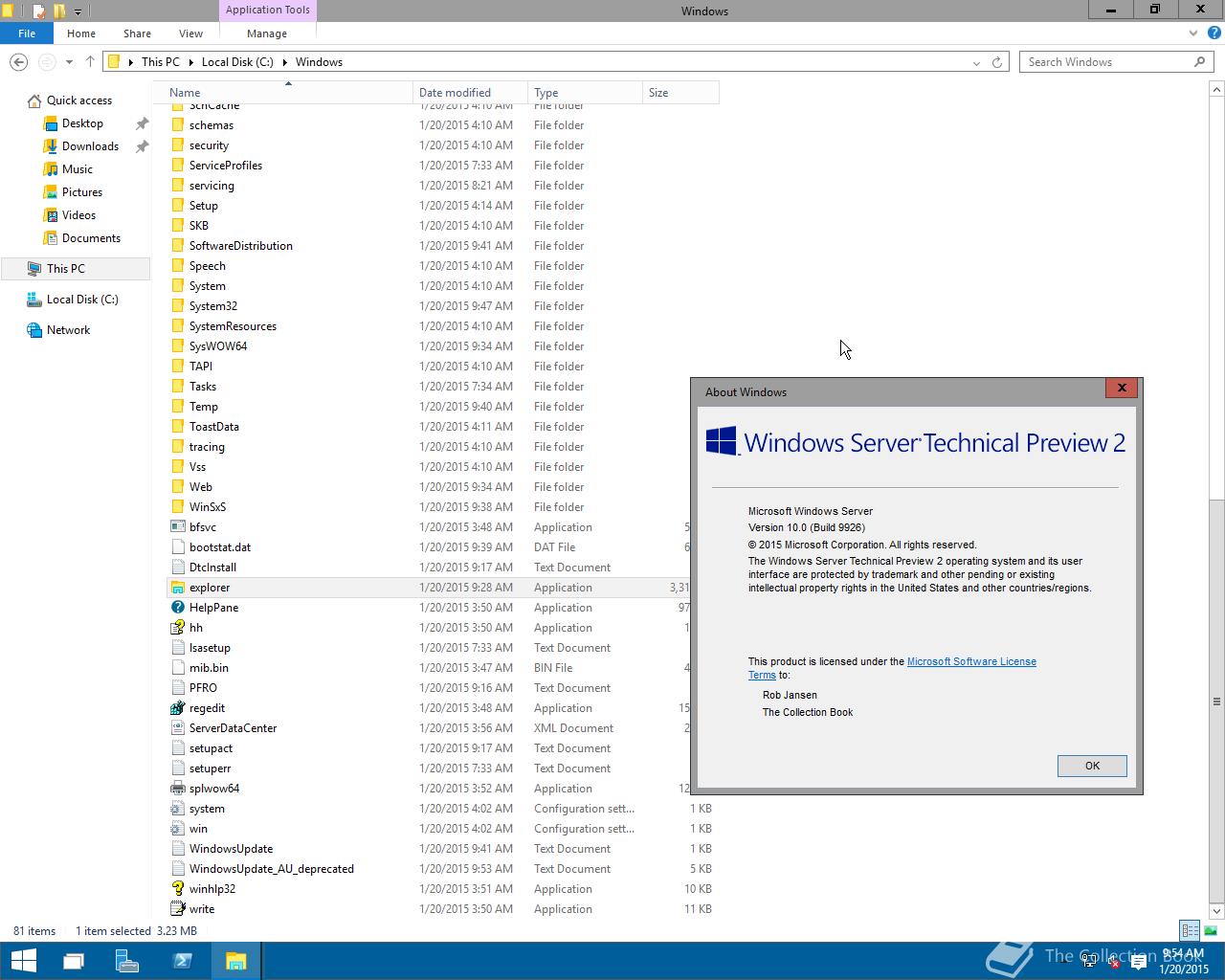Select the write application icon
The width and height of the screenshot is (1225, 980).
pos(177,909)
